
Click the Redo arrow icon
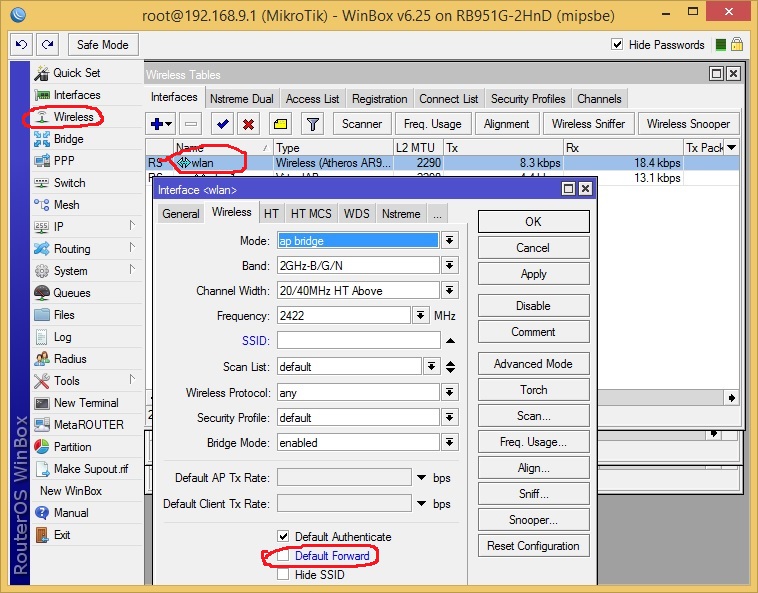pos(48,45)
